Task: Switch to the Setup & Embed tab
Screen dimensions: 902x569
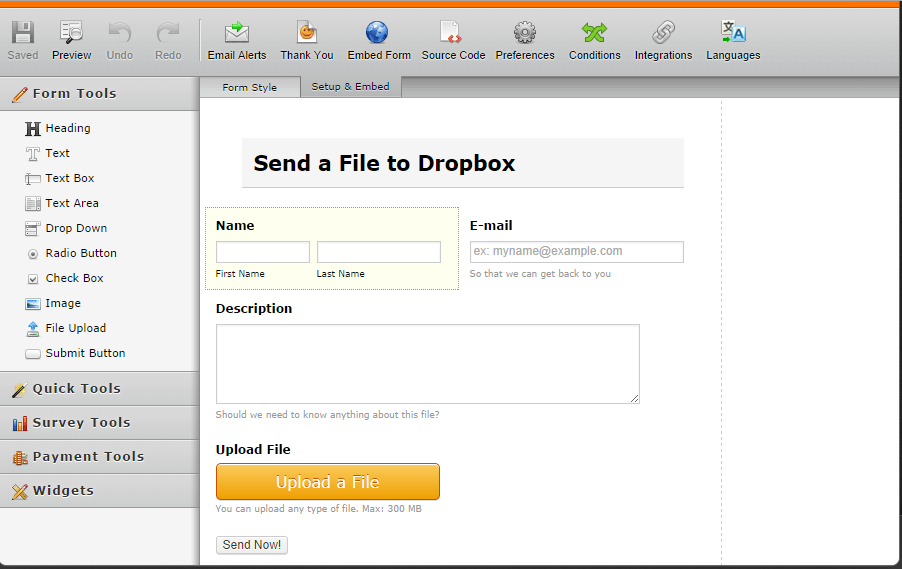Action: tap(350, 87)
